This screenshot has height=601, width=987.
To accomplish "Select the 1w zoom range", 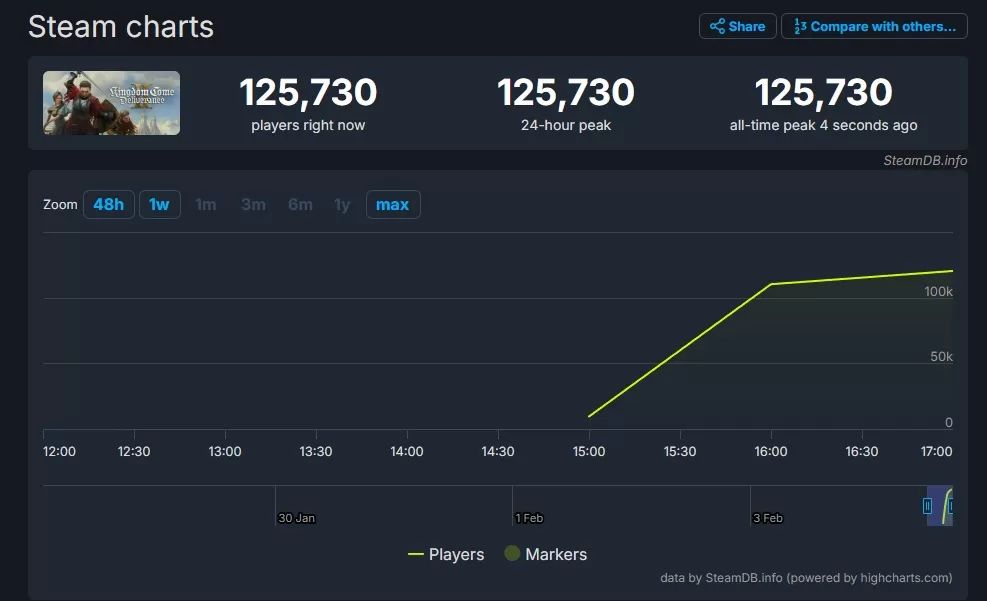I will [159, 205].
